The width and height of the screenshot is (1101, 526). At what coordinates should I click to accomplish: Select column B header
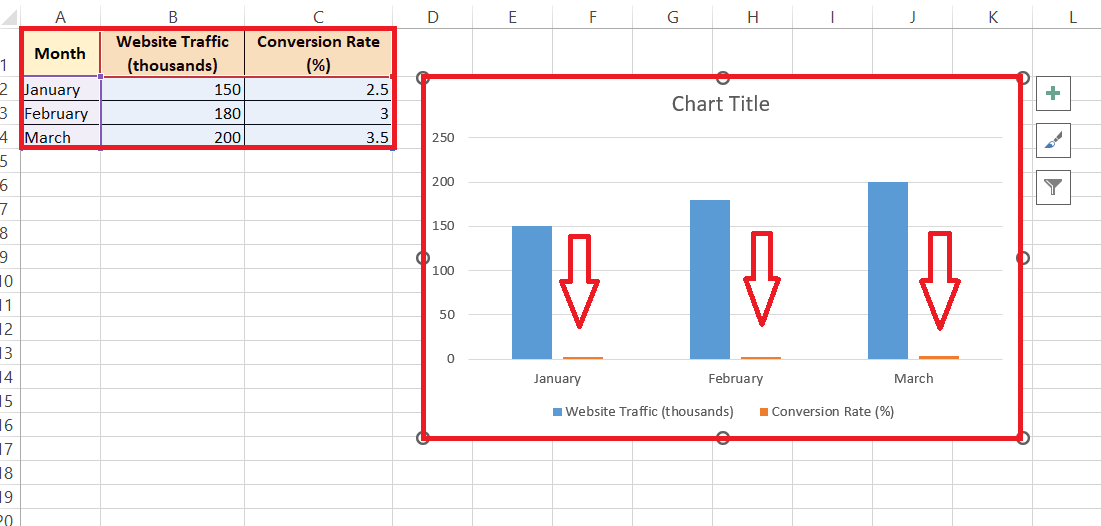coord(173,17)
